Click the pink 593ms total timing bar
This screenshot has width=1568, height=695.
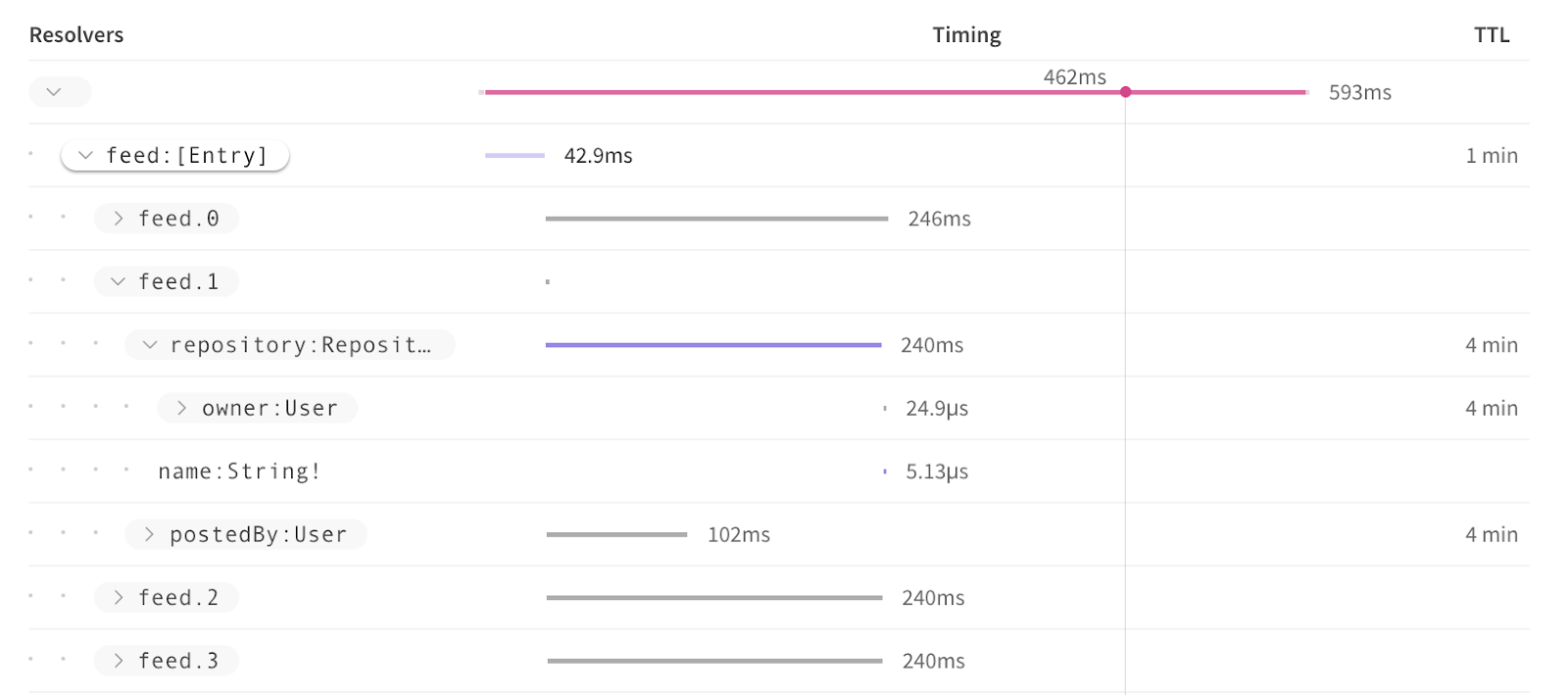tap(896, 92)
